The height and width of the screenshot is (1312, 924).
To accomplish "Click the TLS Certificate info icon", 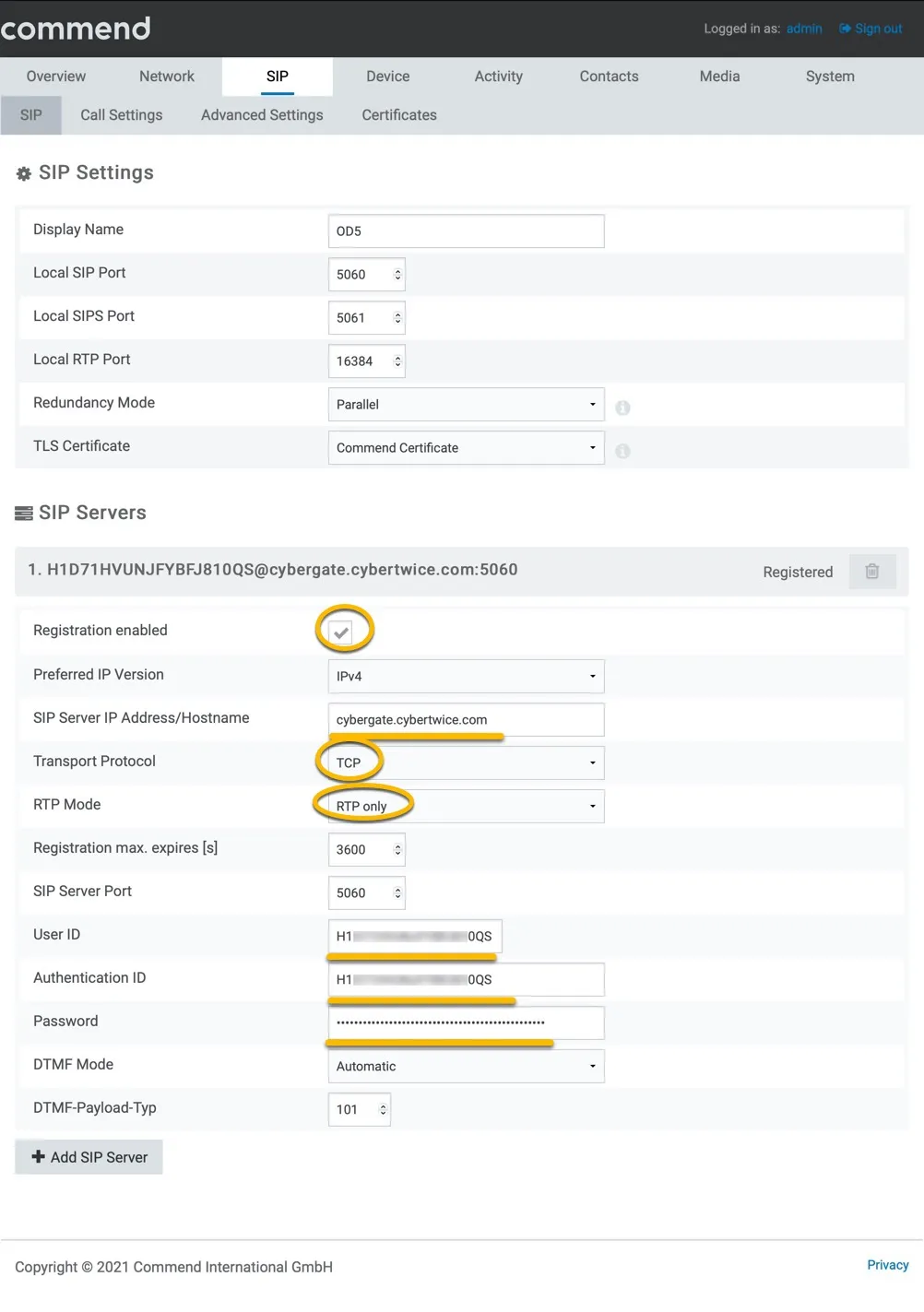I will (x=623, y=451).
